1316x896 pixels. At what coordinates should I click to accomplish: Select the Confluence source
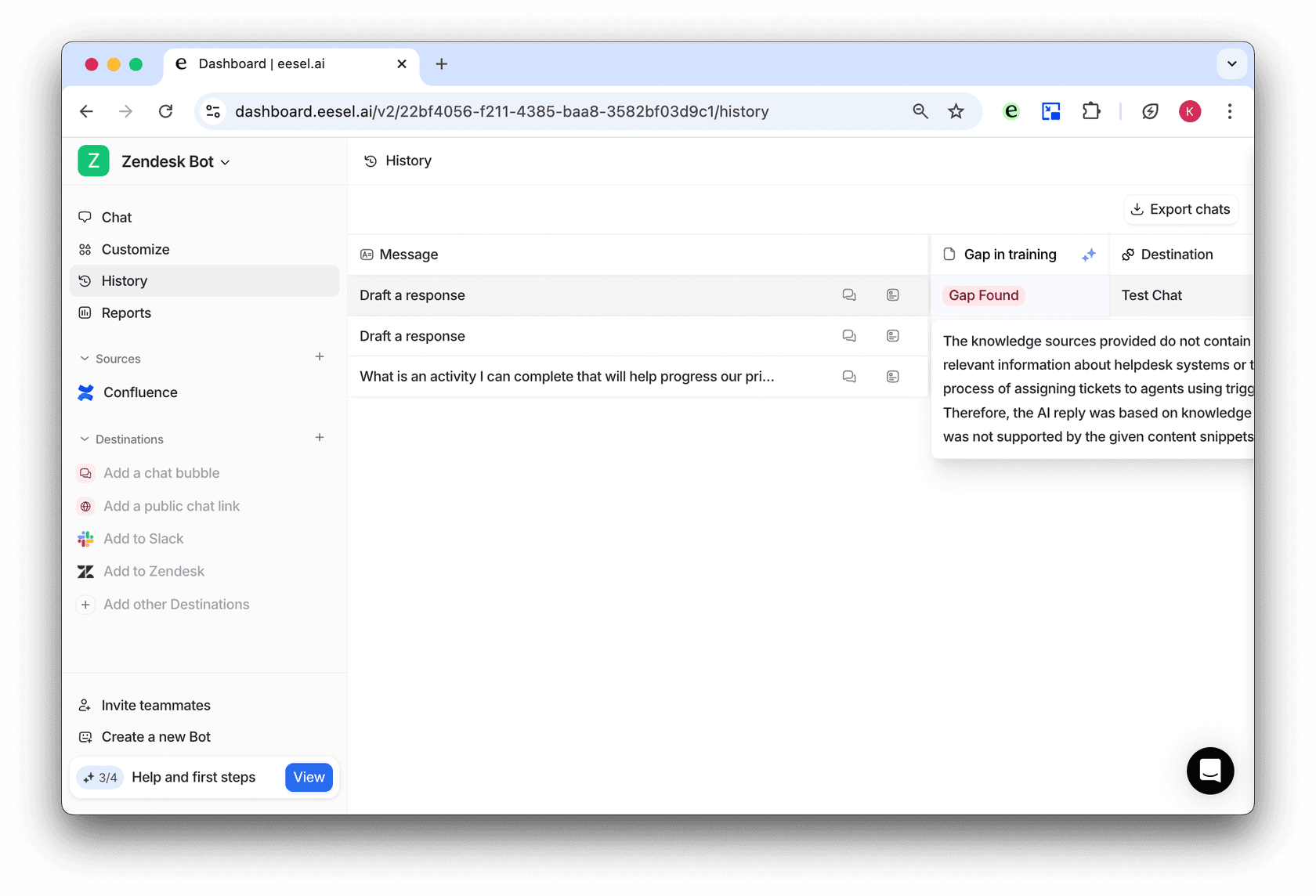coord(140,392)
